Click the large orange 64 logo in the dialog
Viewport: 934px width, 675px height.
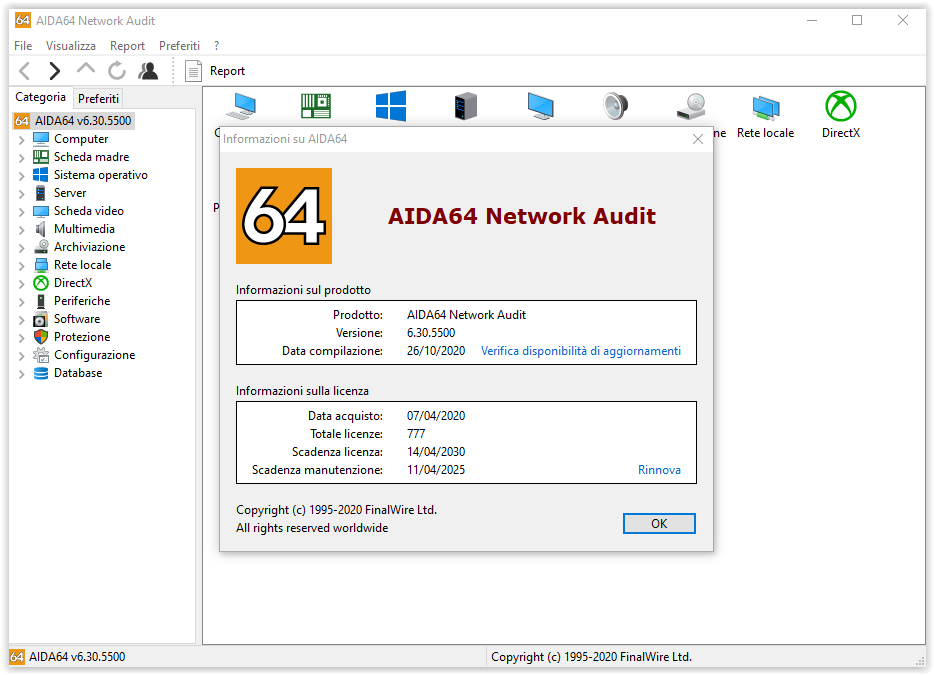284,216
